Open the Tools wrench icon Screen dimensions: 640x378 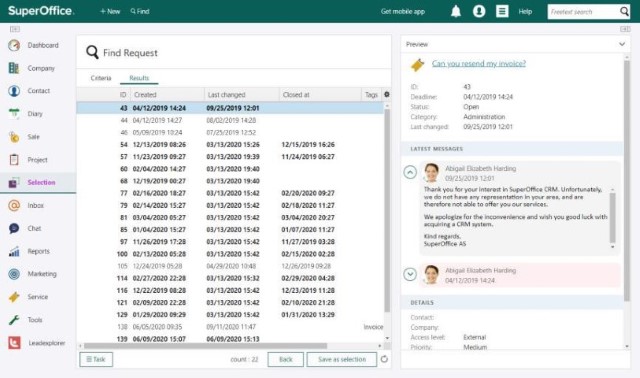point(14,320)
